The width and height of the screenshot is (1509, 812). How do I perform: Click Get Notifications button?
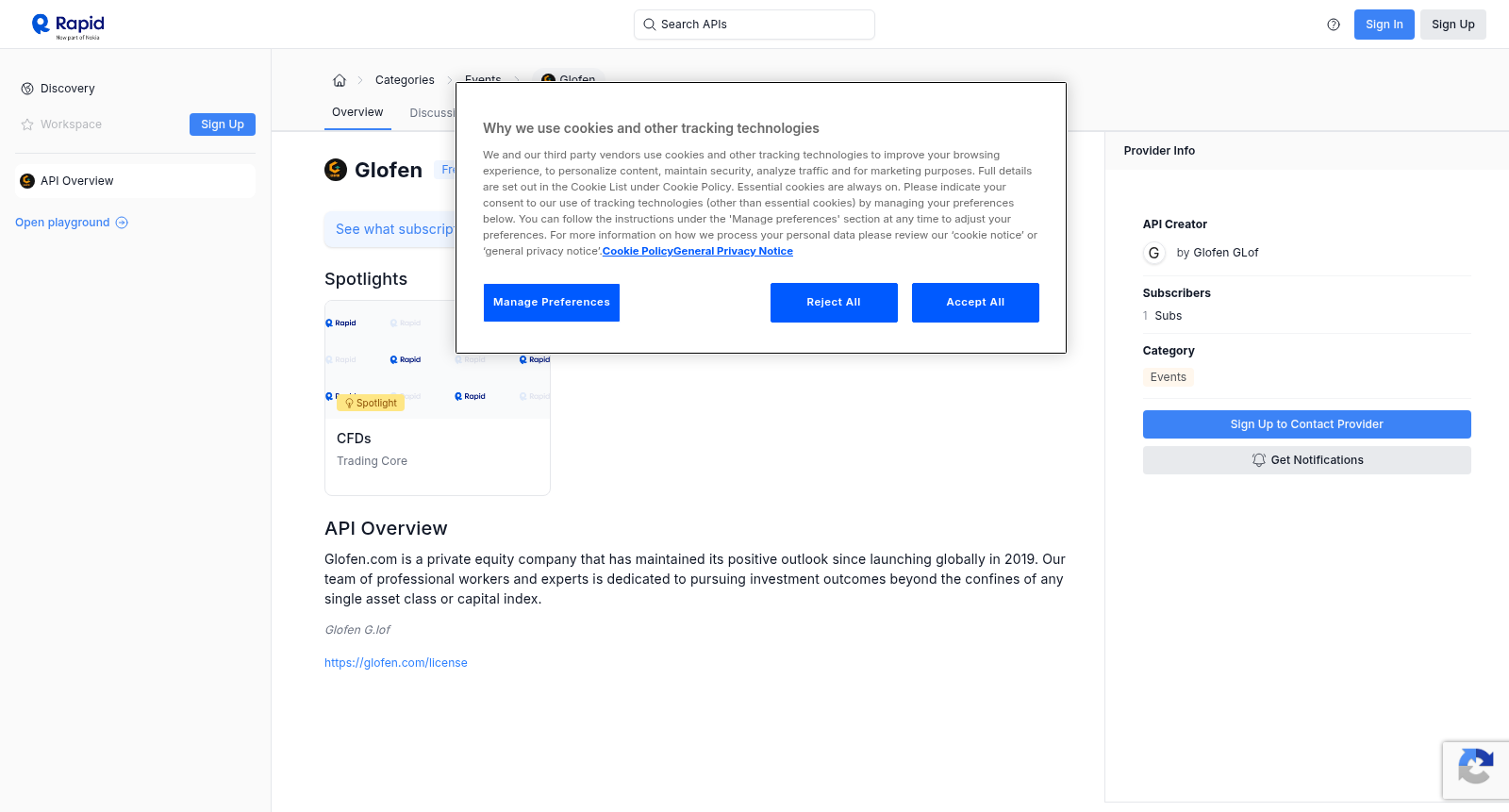1307,460
